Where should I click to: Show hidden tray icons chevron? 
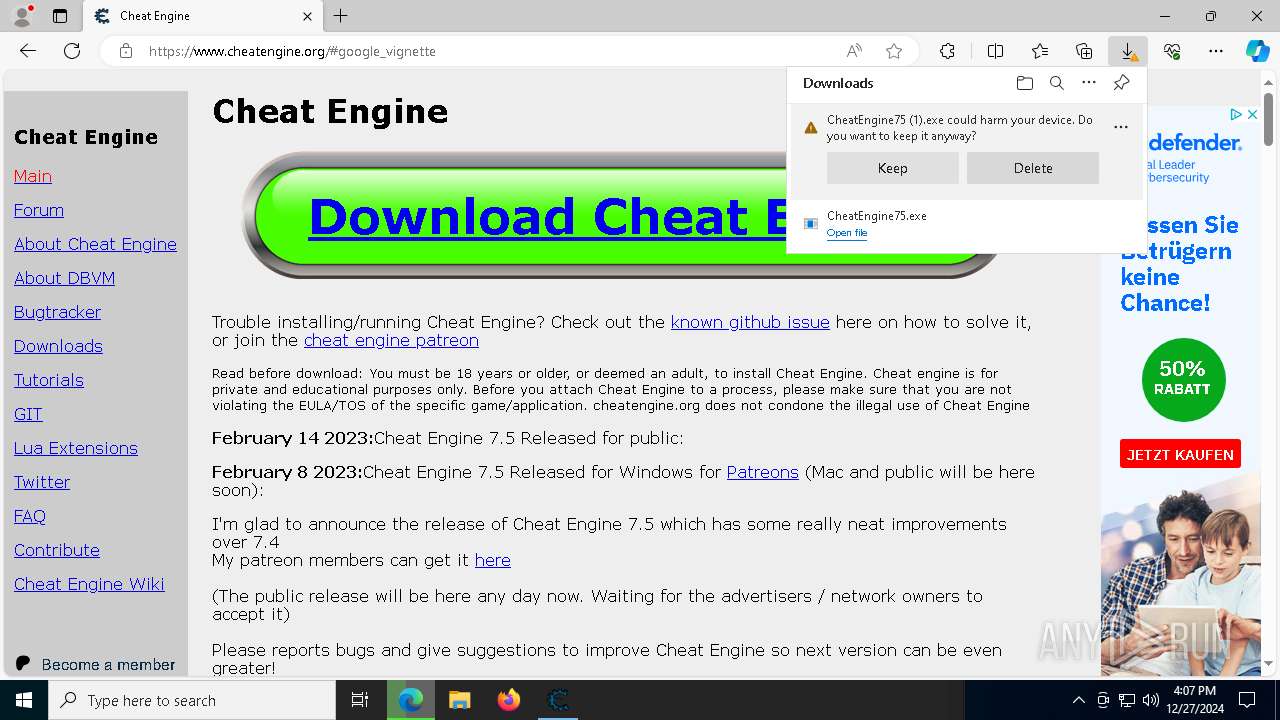[x=1078, y=700]
